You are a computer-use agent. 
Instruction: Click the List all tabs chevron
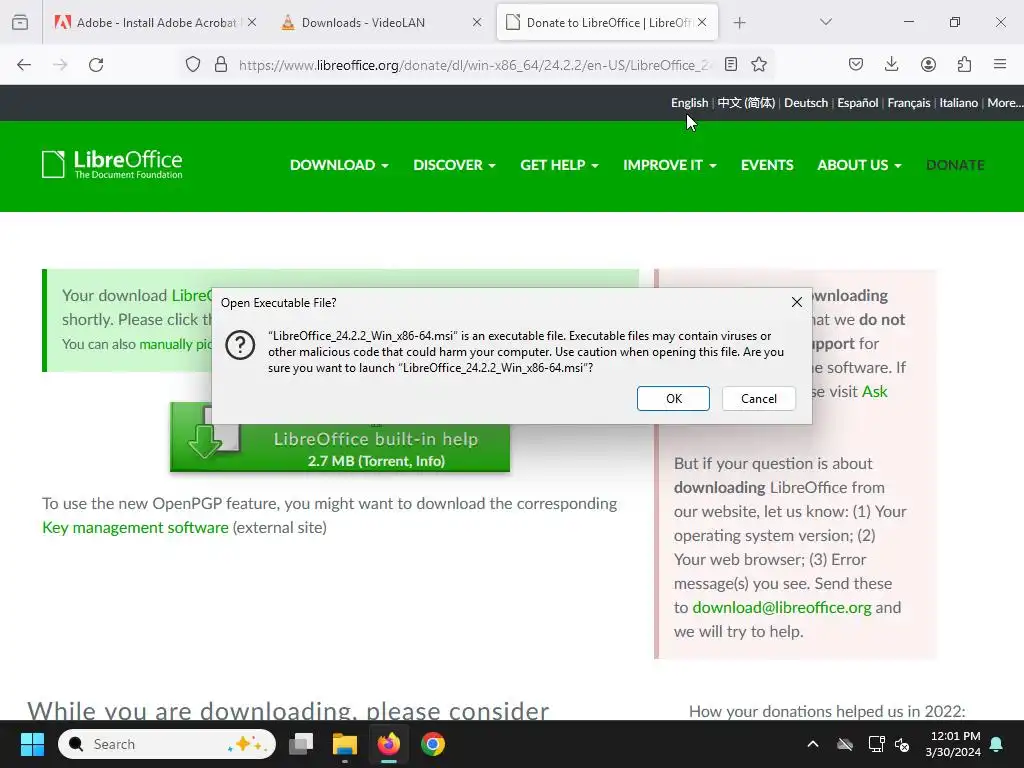coord(825,22)
